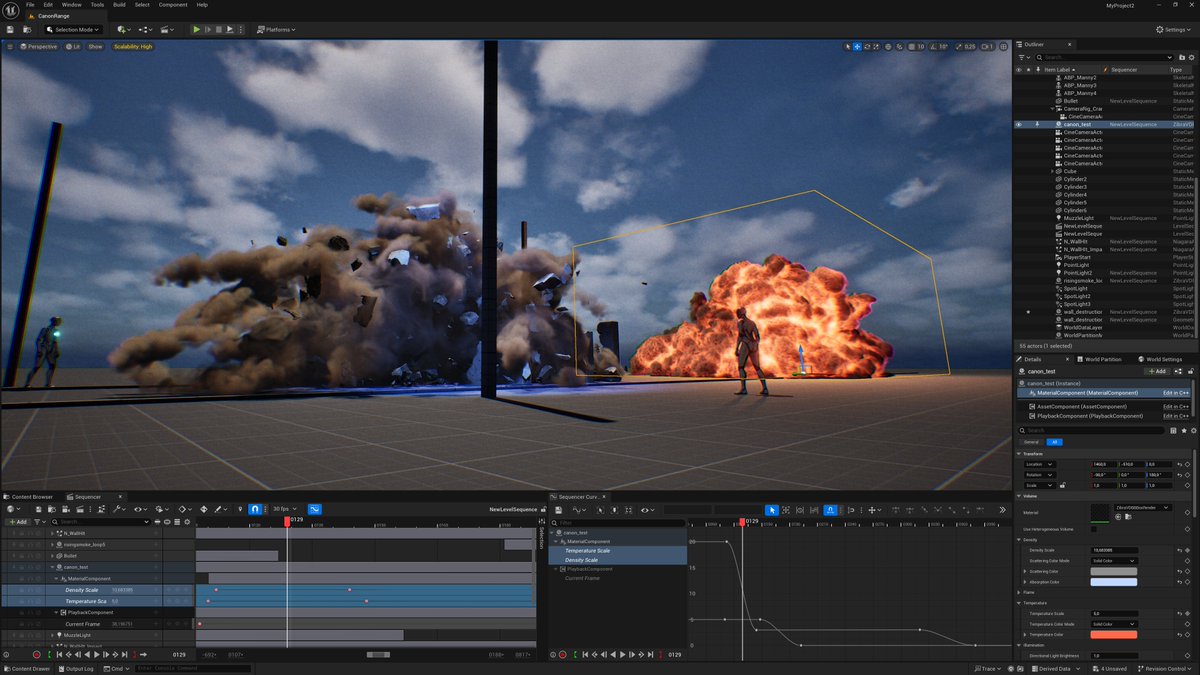Image resolution: width=1200 pixels, height=675 pixels.
Task: Select the General filter in Details
Action: (1031, 441)
